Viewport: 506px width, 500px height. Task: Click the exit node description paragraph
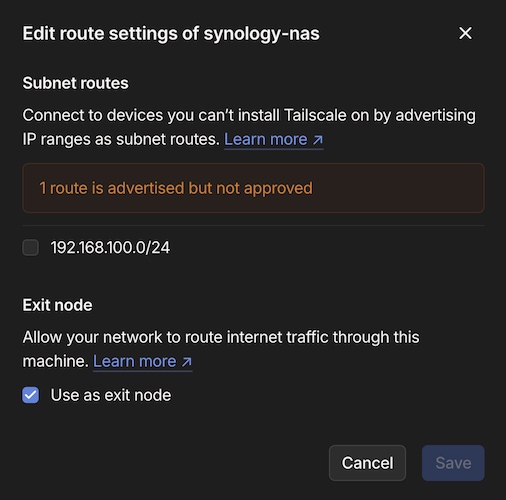coord(221,349)
